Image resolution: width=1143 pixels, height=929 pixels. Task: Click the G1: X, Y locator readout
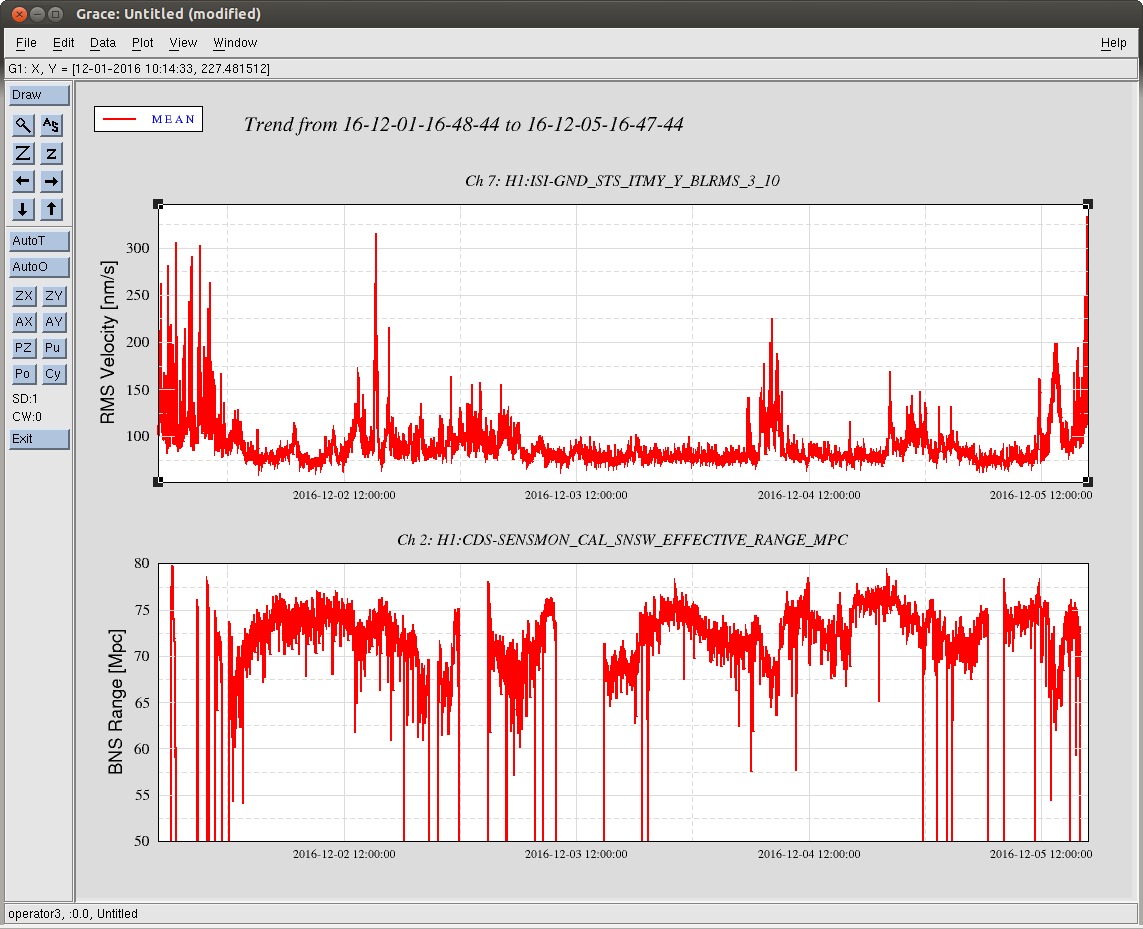click(x=139, y=69)
